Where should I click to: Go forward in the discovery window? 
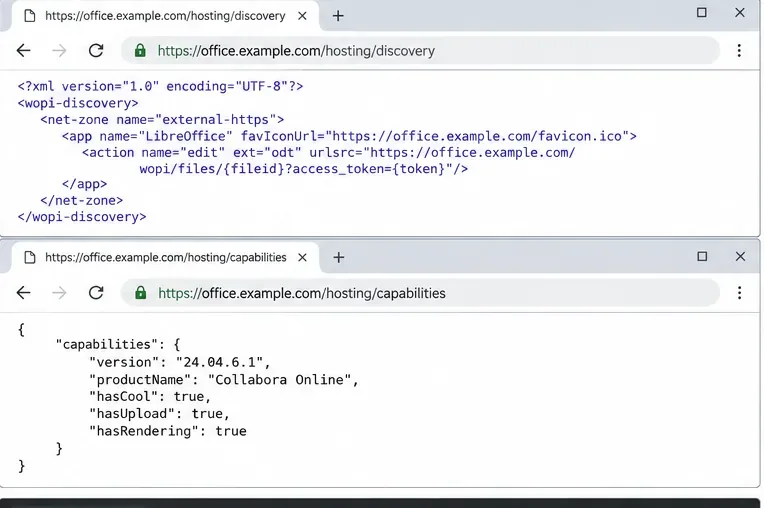59,51
